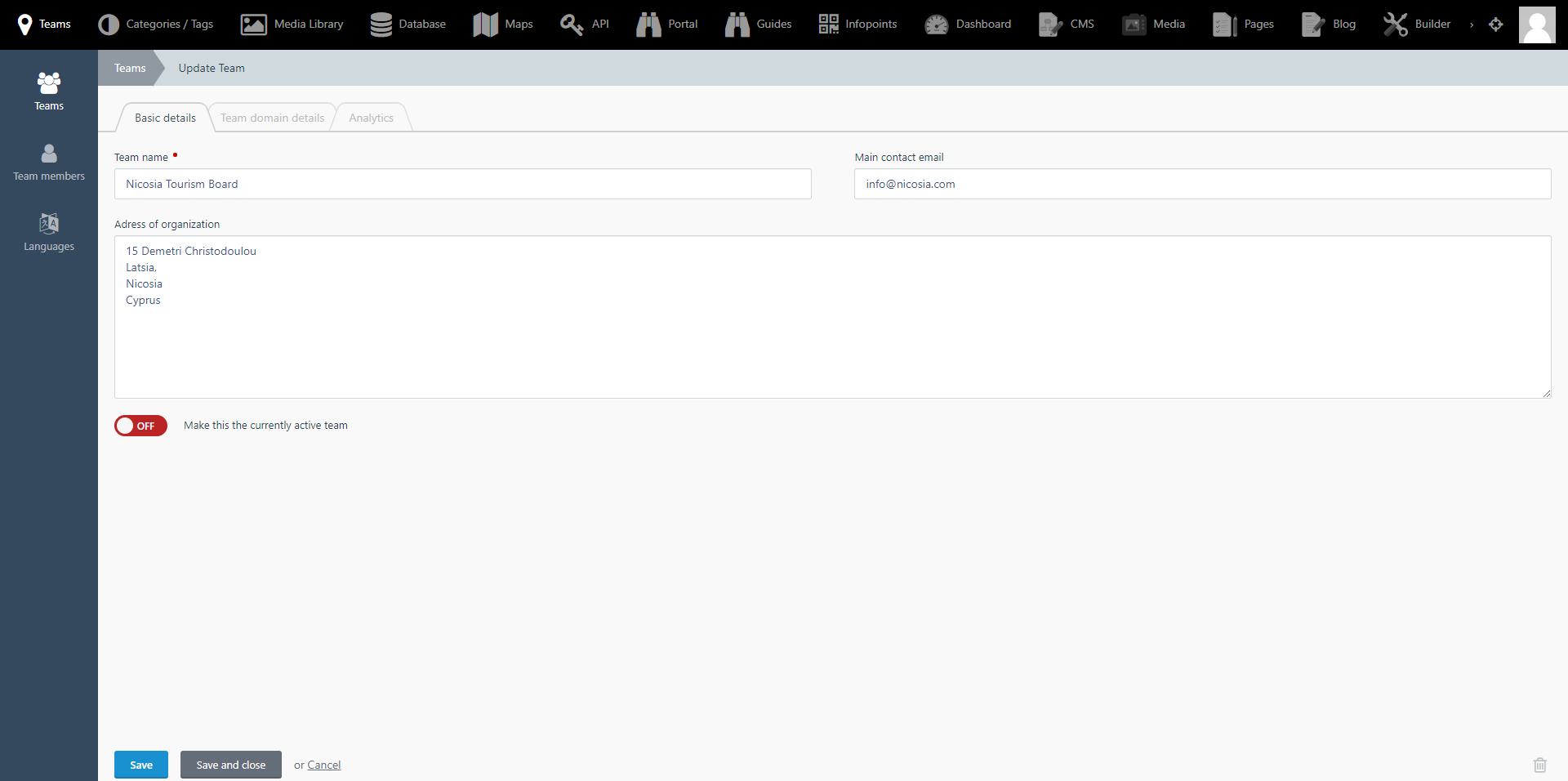Click the textarea resize handle corner
This screenshot has width=1568, height=781.
click(x=1546, y=393)
